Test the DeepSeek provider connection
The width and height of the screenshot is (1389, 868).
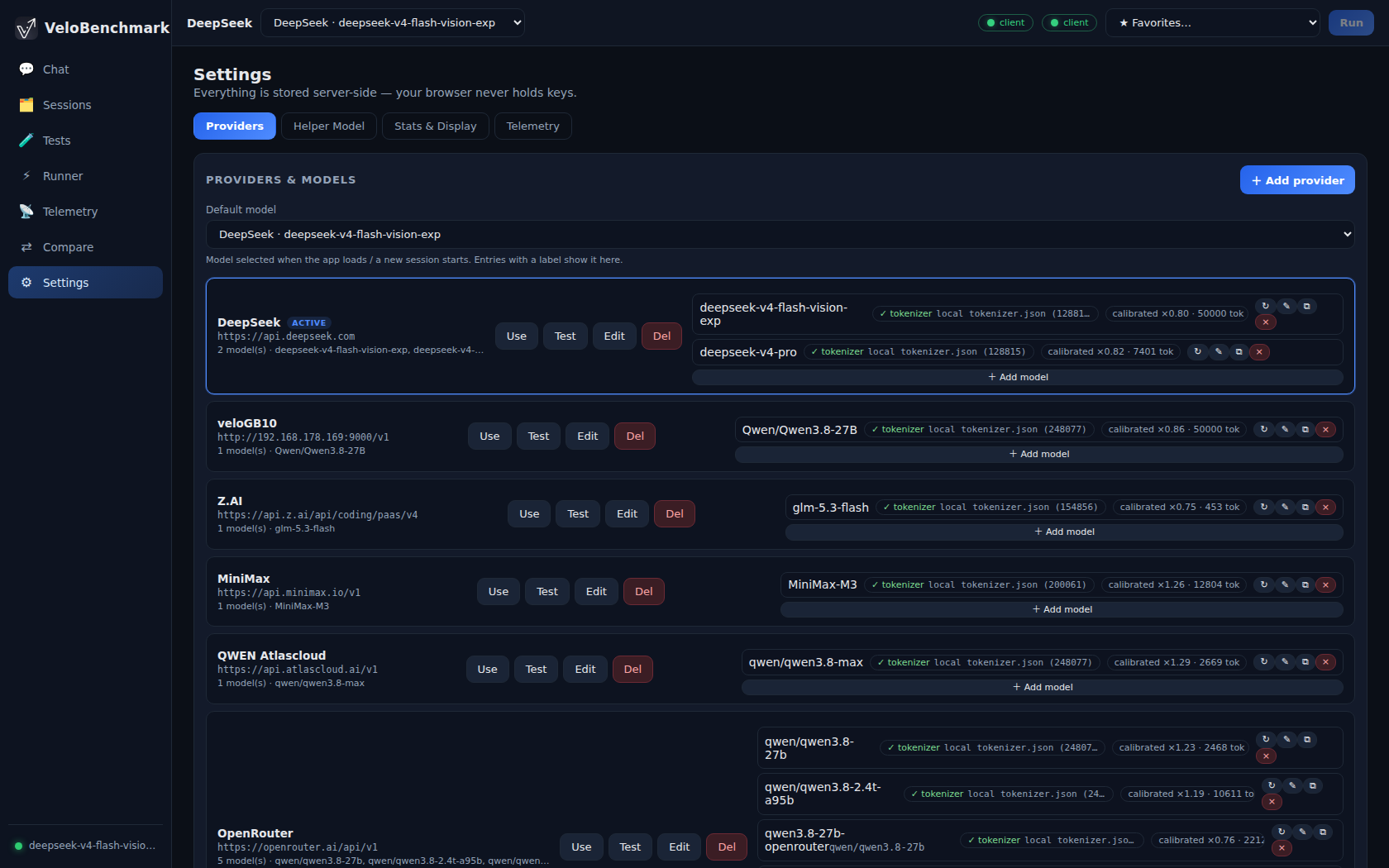566,336
